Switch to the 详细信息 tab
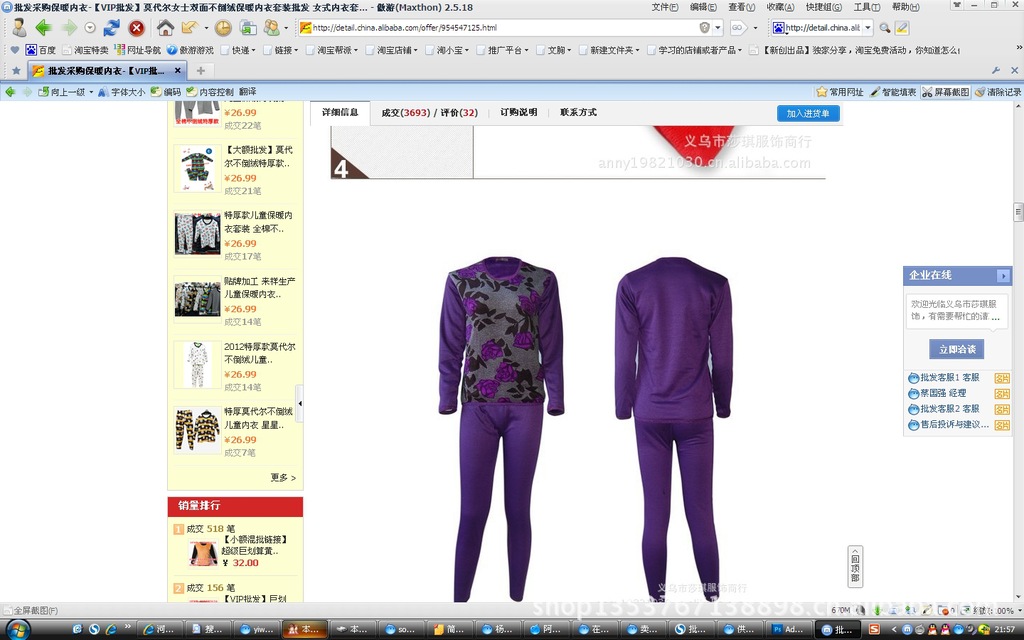Image resolution: width=1024 pixels, height=640 pixels. [x=340, y=112]
